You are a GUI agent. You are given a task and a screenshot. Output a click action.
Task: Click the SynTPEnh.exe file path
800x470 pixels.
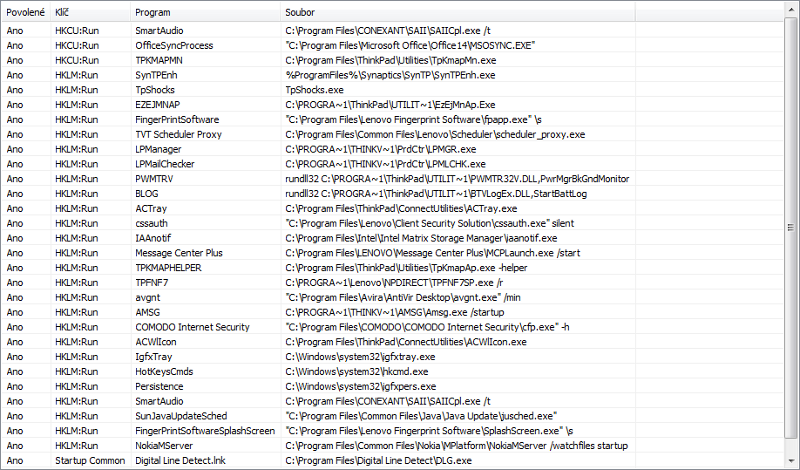coord(390,75)
